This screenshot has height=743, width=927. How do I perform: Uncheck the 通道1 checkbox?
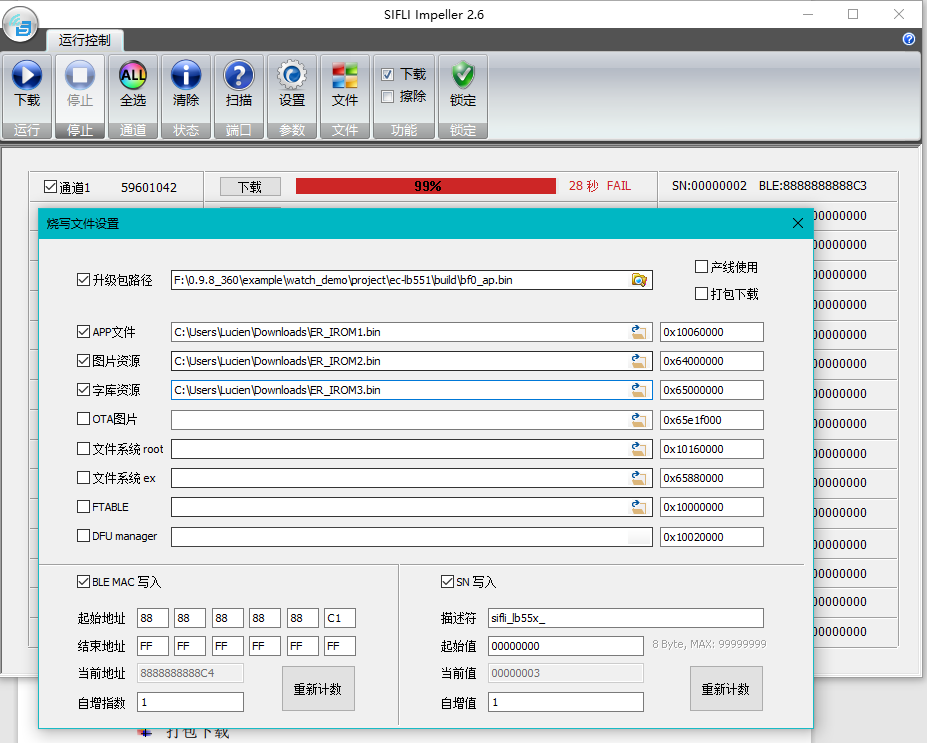point(50,187)
